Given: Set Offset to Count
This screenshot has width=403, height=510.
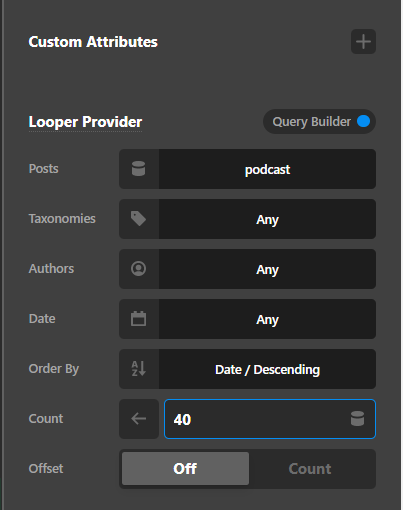Looking at the screenshot, I should 310,468.
